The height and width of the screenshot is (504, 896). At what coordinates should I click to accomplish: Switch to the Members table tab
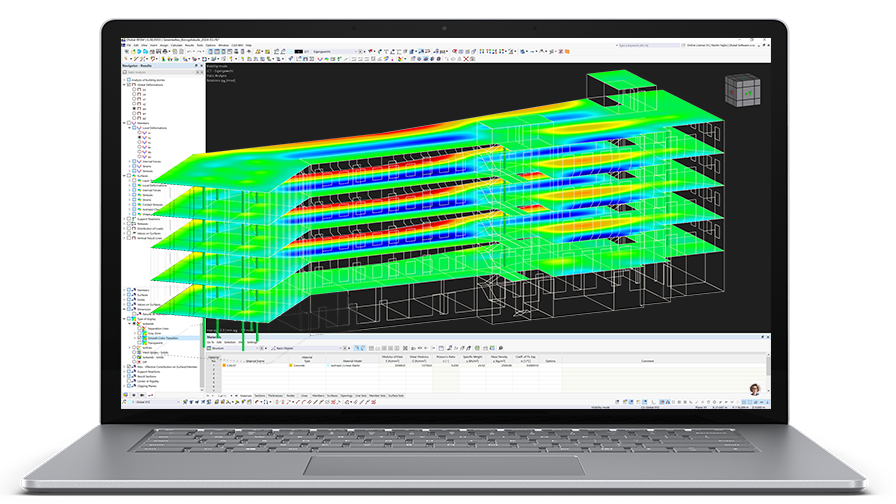pos(318,395)
